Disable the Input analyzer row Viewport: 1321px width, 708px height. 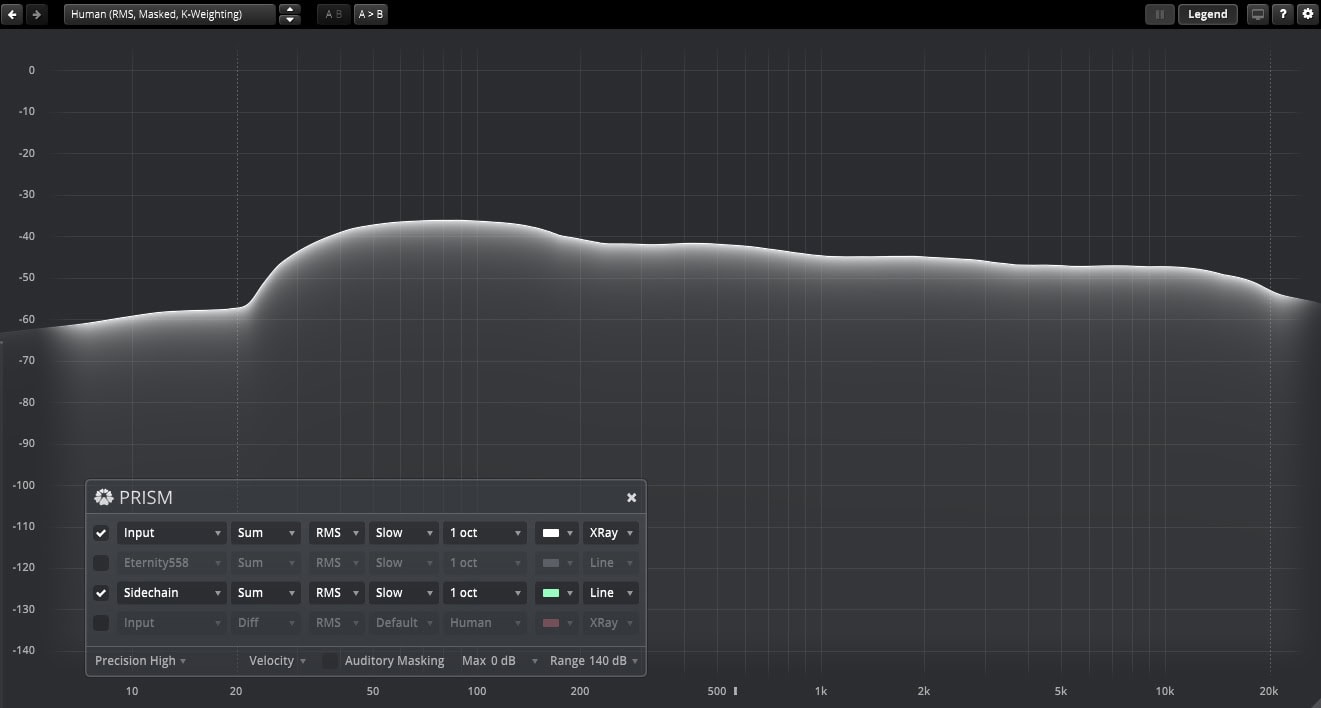100,532
